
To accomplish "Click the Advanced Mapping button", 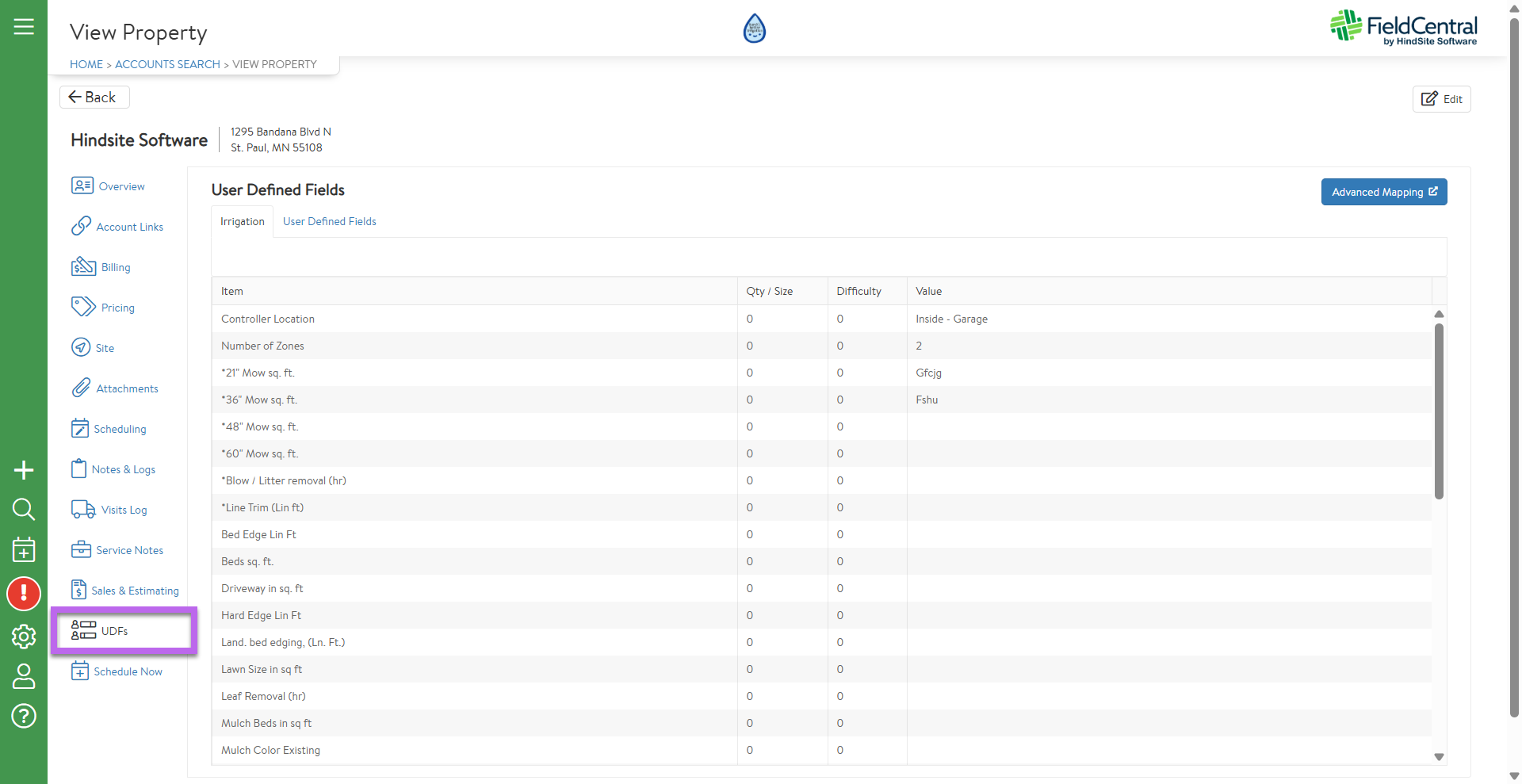I will [1383, 192].
